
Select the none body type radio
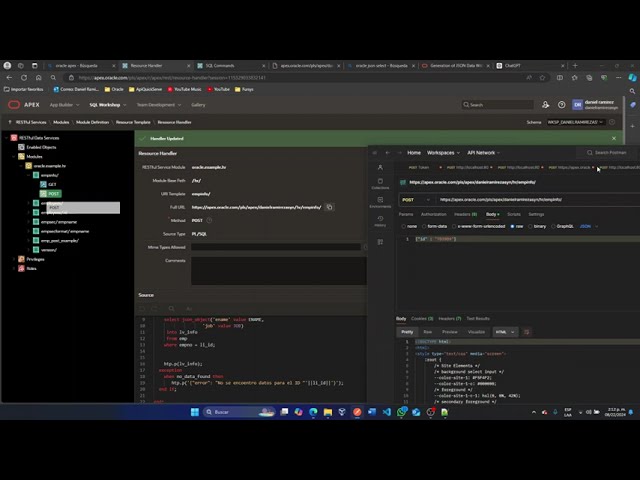click(403, 227)
